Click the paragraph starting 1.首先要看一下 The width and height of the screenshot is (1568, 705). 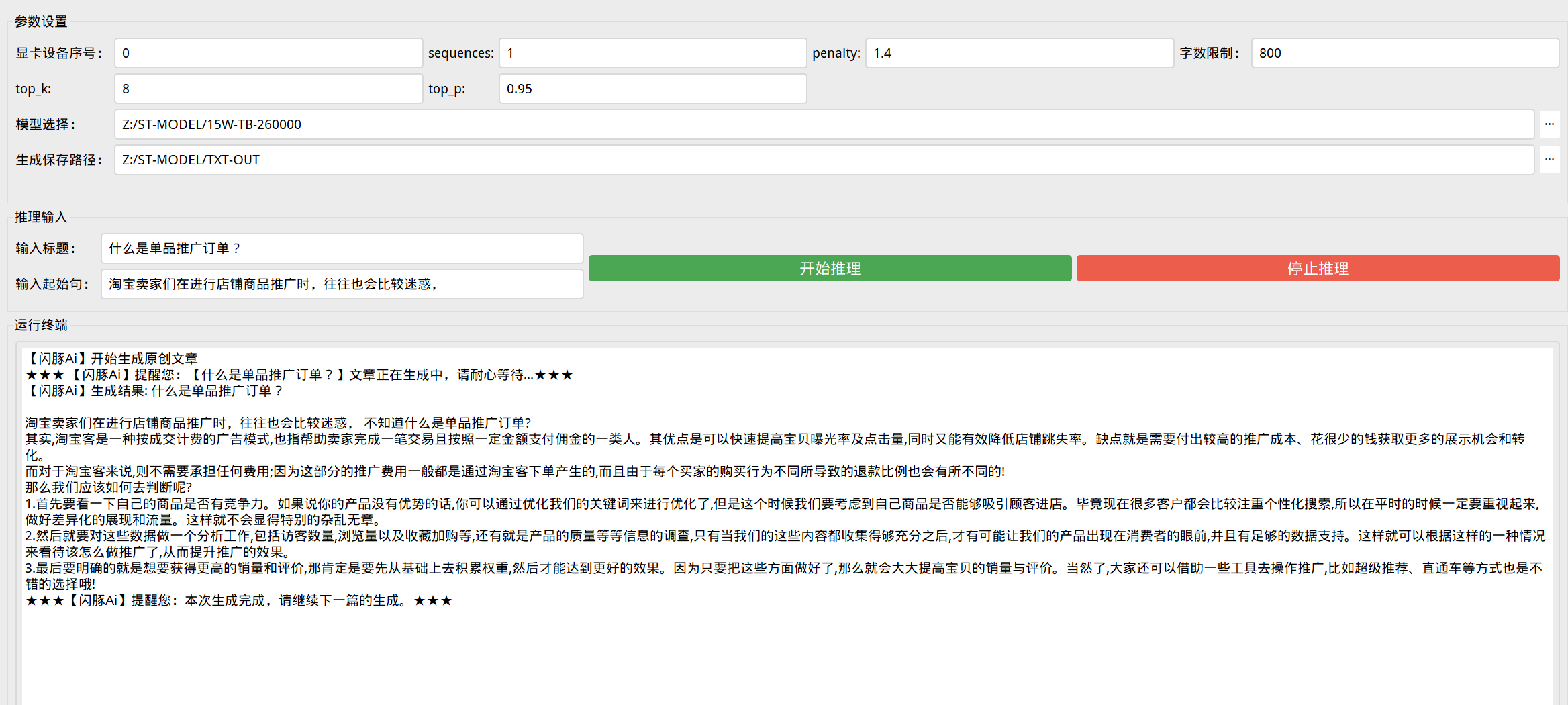(782, 512)
